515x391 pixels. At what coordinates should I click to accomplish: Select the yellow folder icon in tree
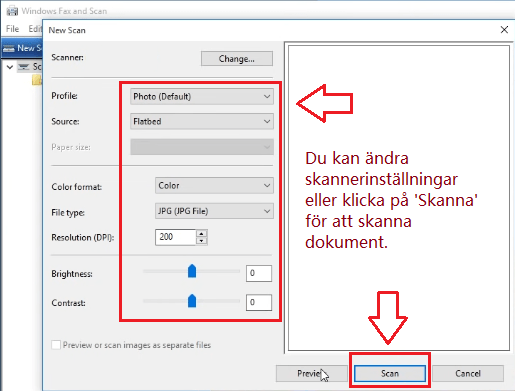tap(37, 80)
